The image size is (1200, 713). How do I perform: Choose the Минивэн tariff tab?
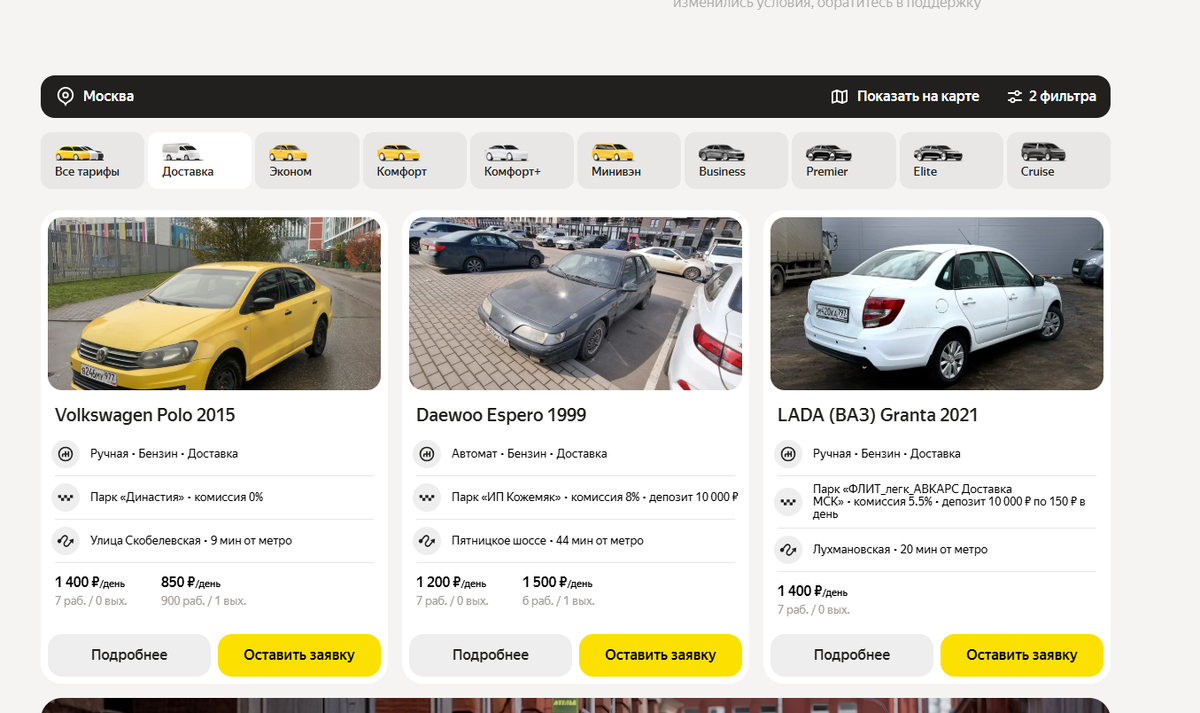click(x=629, y=160)
